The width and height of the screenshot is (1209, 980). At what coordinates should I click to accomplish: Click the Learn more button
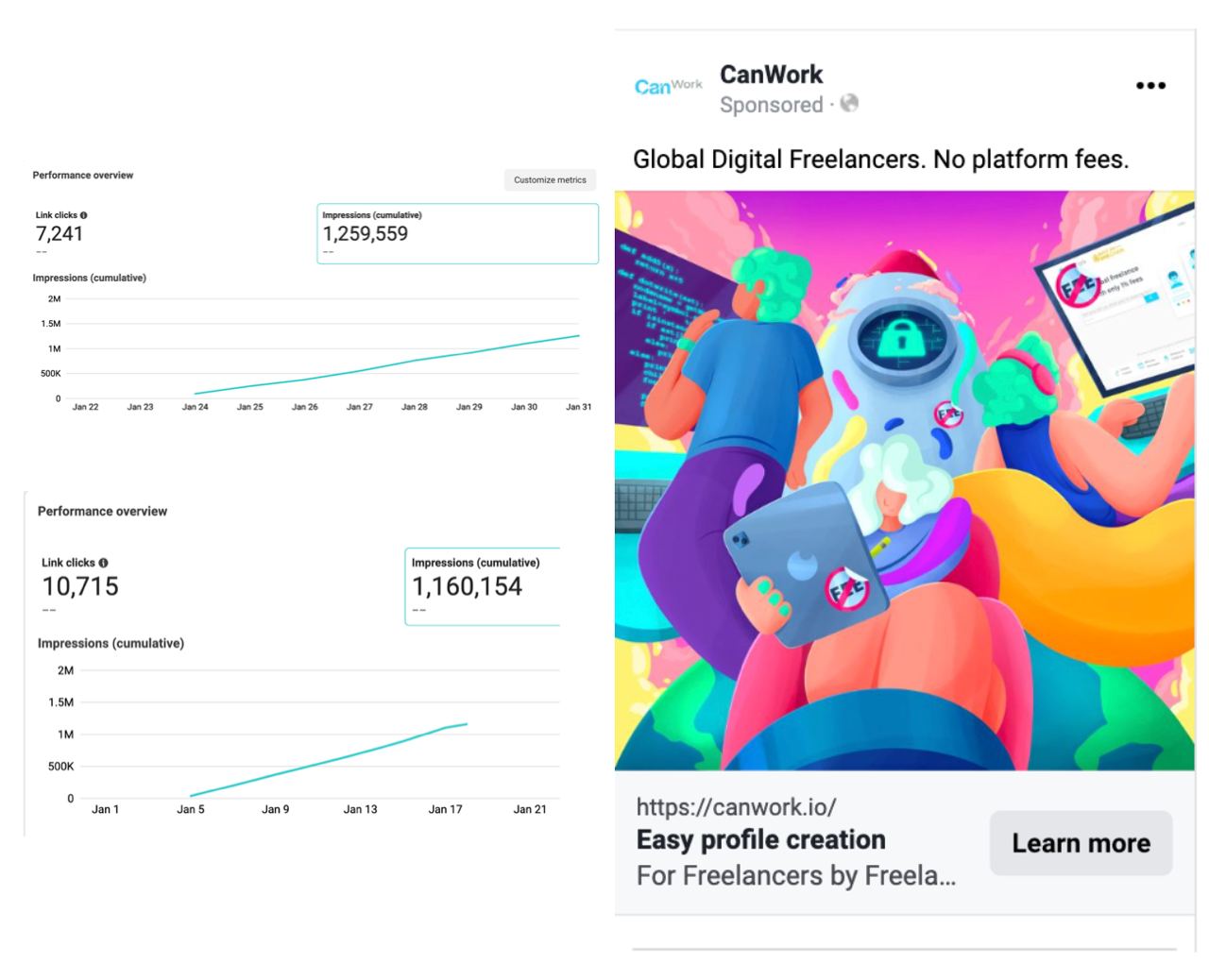tap(1081, 843)
